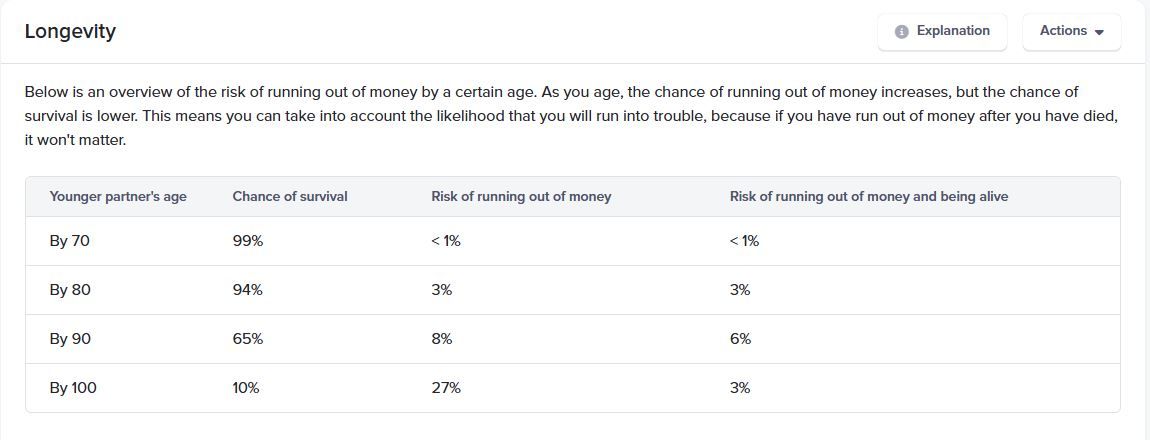
Task: Select the By 90 row label
Action: (70, 339)
